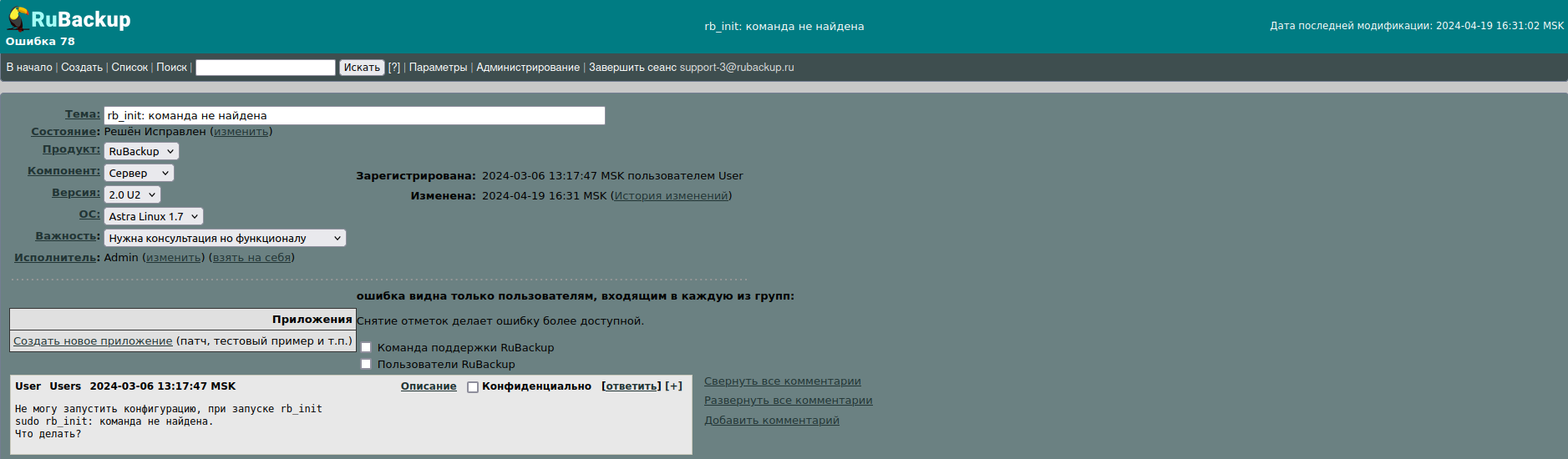
Task: Click 'Свернуть все комментарии' link
Action: (x=783, y=381)
